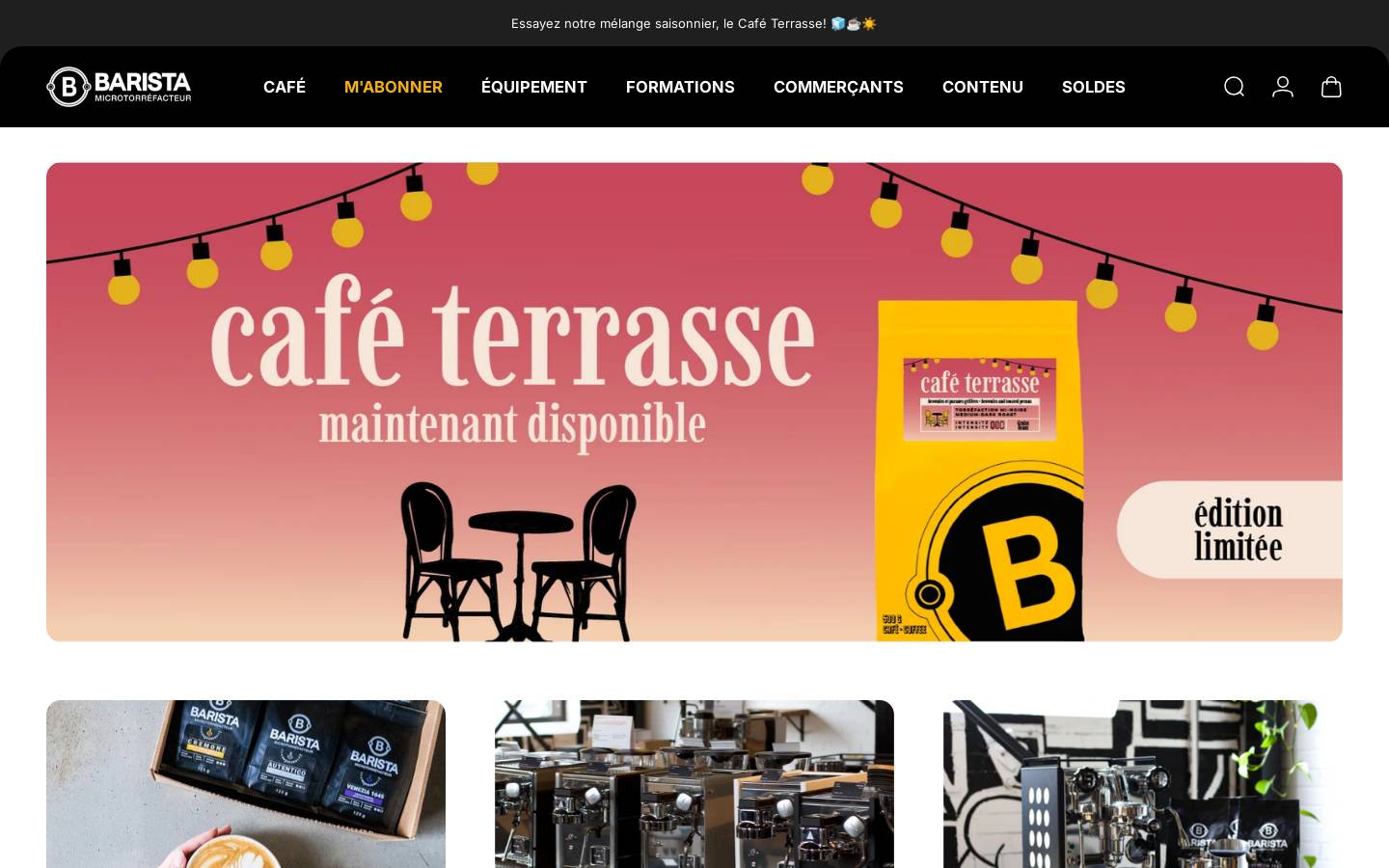Select the CONTENU menu item
Viewport: 1389px width, 868px height.
[983, 87]
